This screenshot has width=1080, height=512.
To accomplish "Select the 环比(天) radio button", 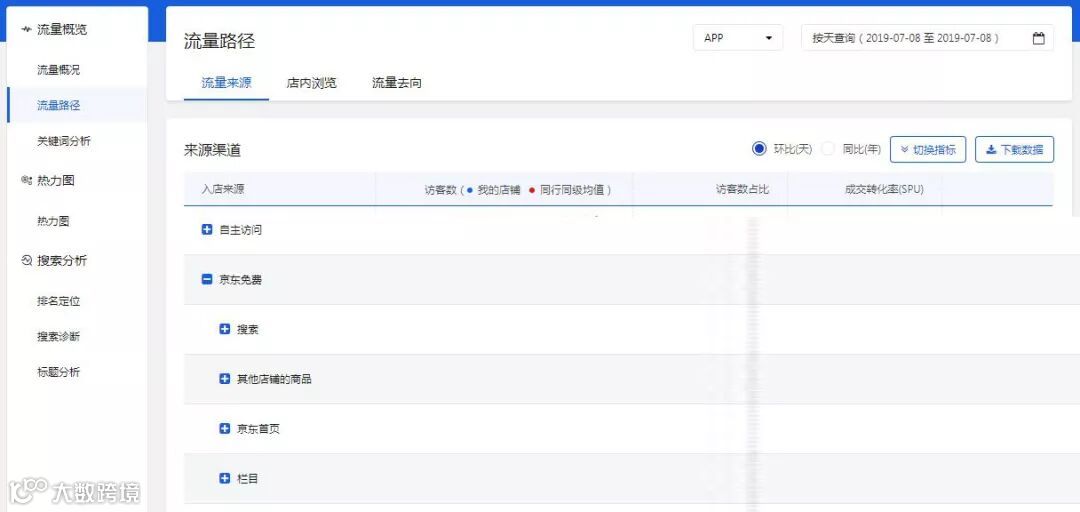I will pos(759,149).
